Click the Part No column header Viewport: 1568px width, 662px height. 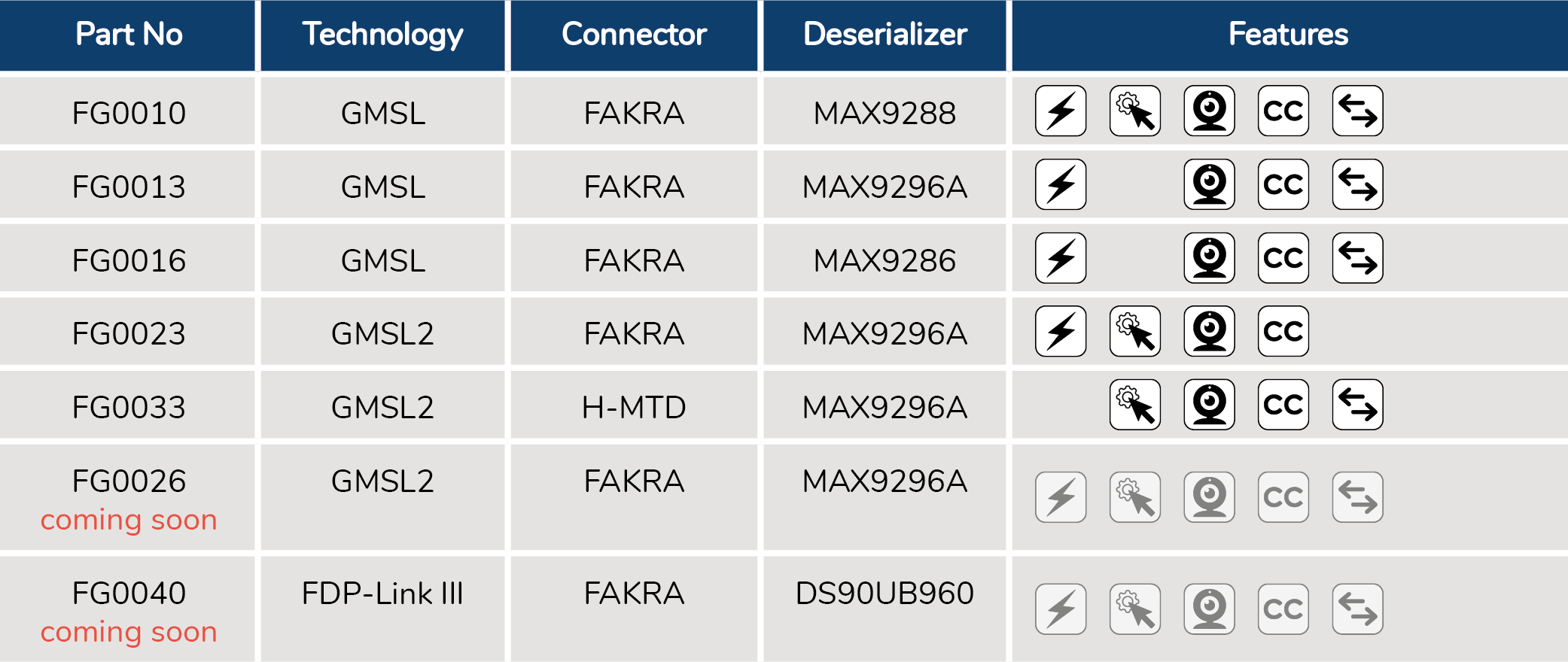click(128, 35)
